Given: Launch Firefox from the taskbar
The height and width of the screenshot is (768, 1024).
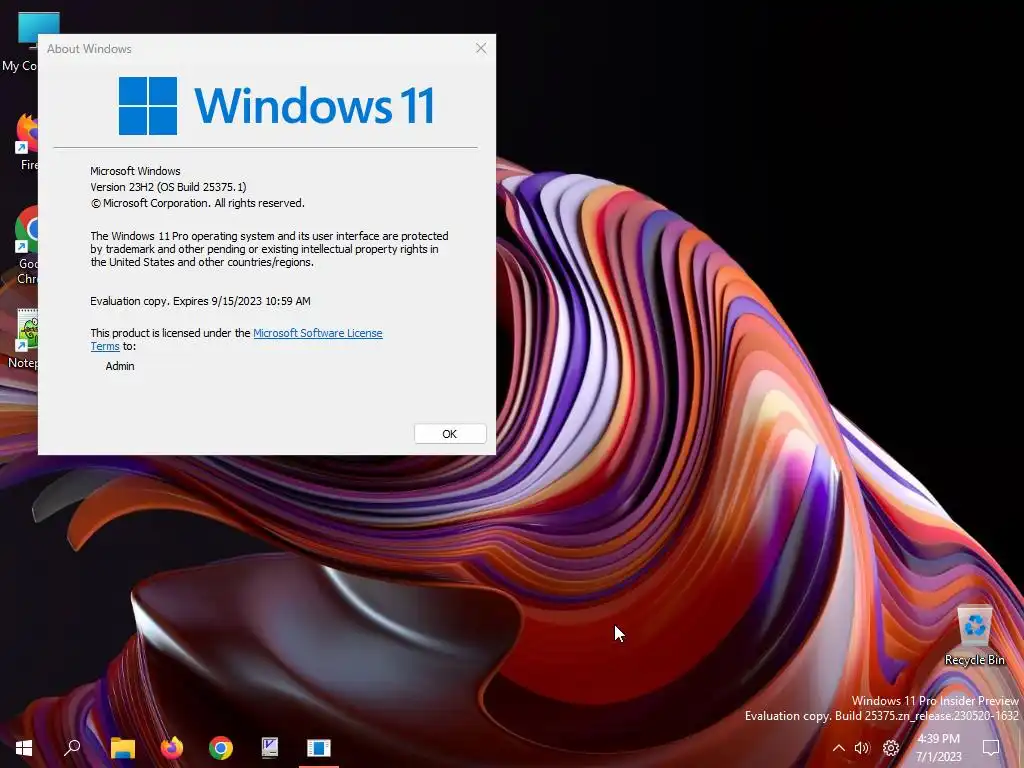Looking at the screenshot, I should click(172, 748).
